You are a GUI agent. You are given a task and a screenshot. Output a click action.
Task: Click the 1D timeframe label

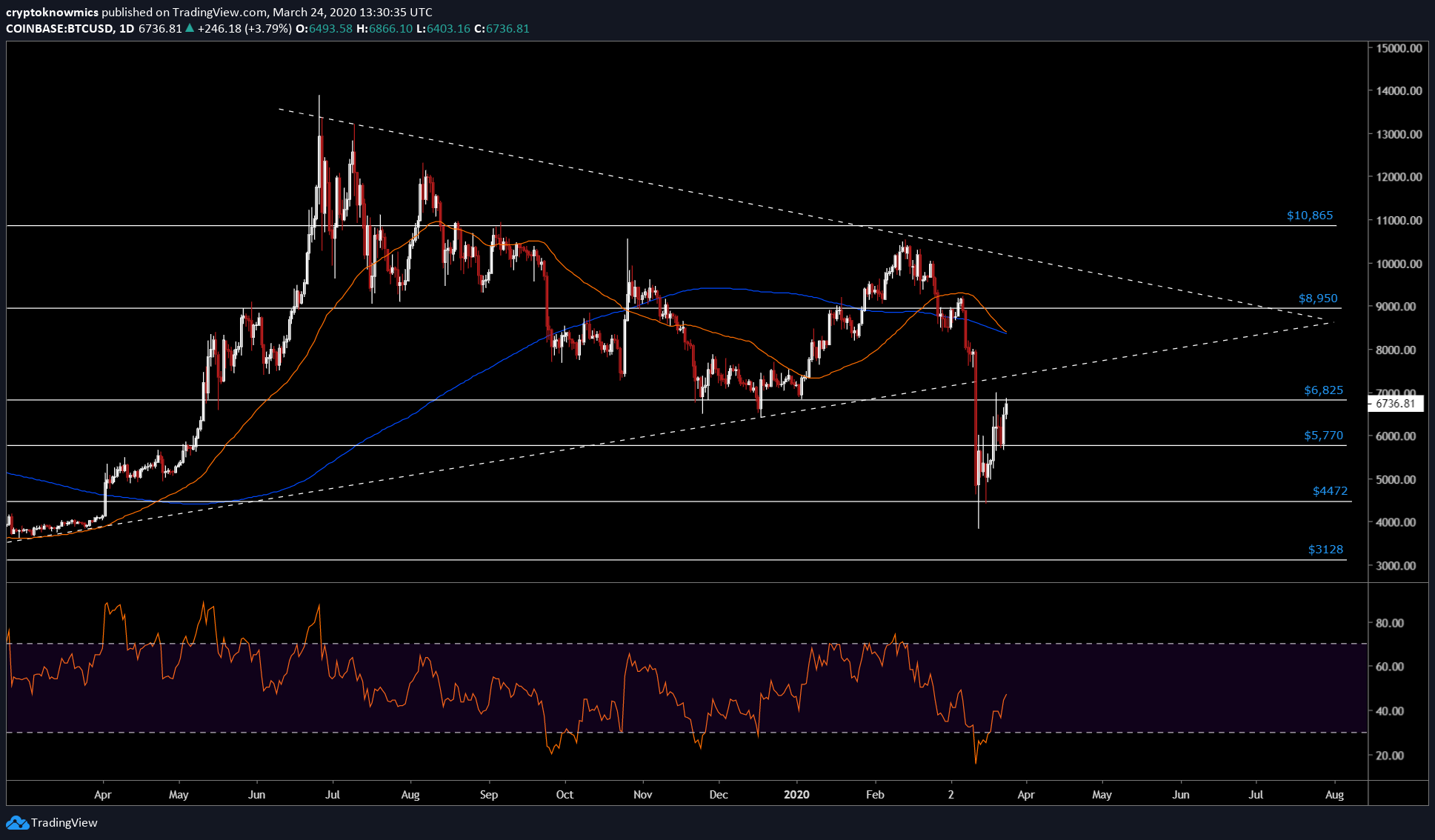click(127, 28)
